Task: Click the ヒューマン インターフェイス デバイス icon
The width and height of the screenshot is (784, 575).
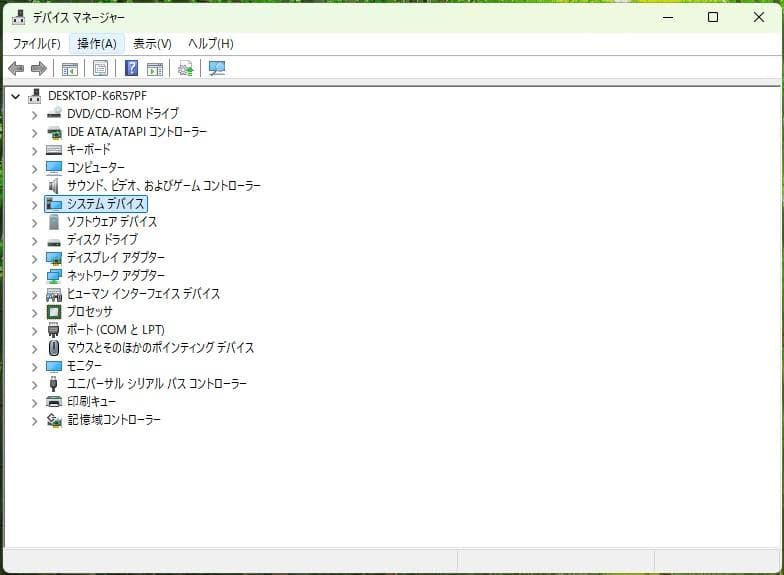Action: coord(54,294)
